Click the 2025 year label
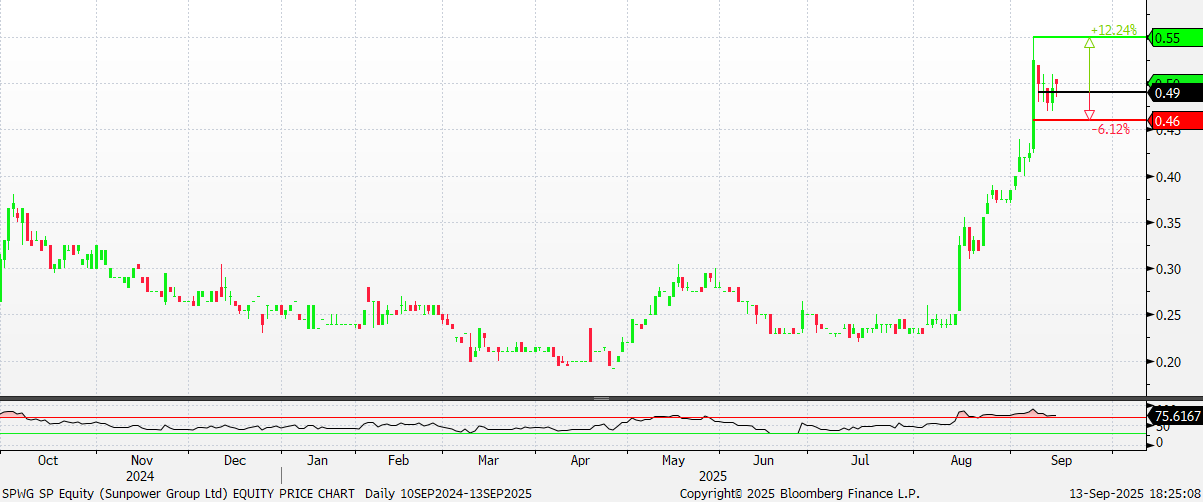This screenshot has height=502, width=1203. click(714, 477)
